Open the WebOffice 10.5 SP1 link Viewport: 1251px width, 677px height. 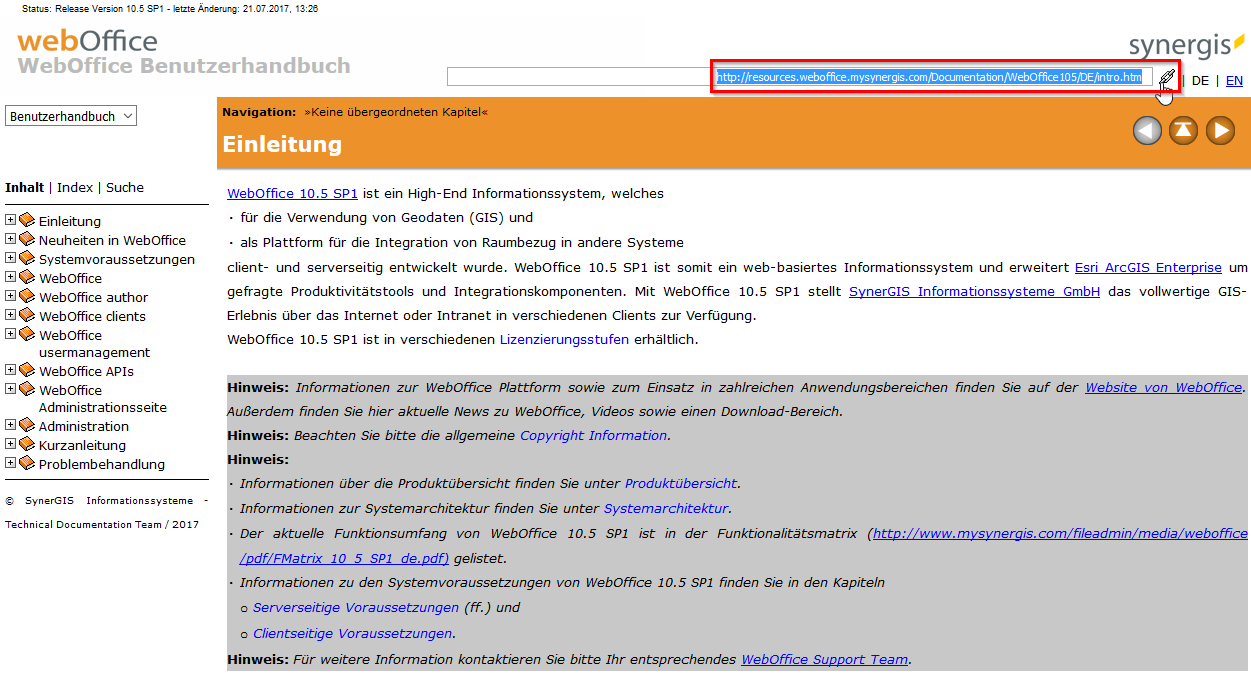tap(292, 193)
